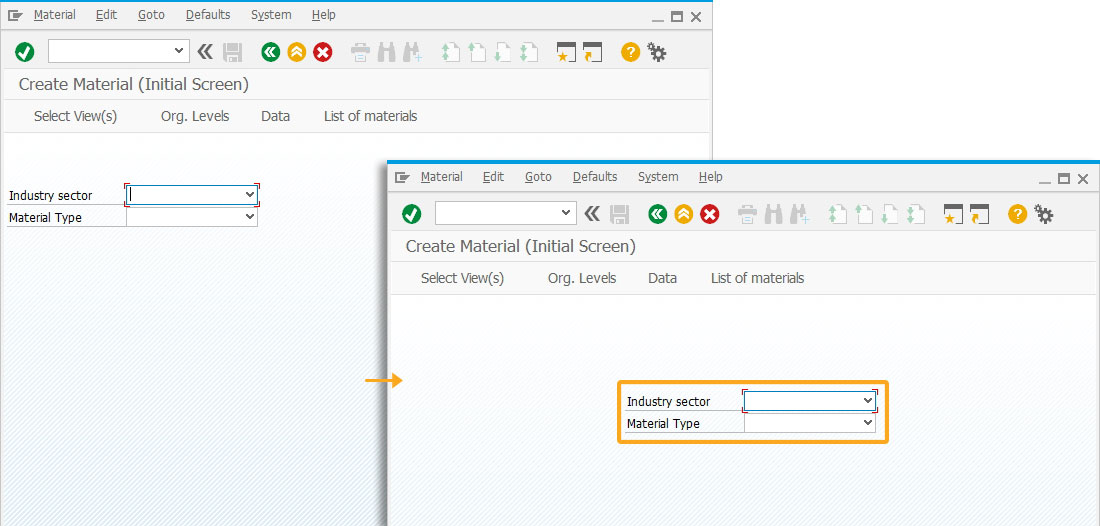Image resolution: width=1100 pixels, height=526 pixels.
Task: Collapse command field chevrons in back window
Action: (x=204, y=51)
